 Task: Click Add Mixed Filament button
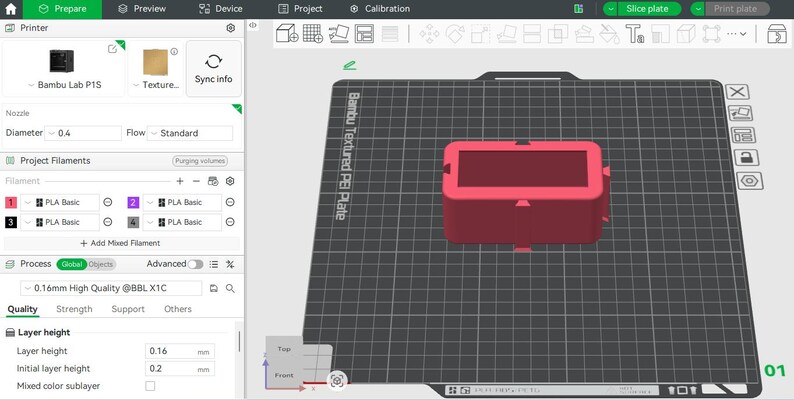coord(121,243)
